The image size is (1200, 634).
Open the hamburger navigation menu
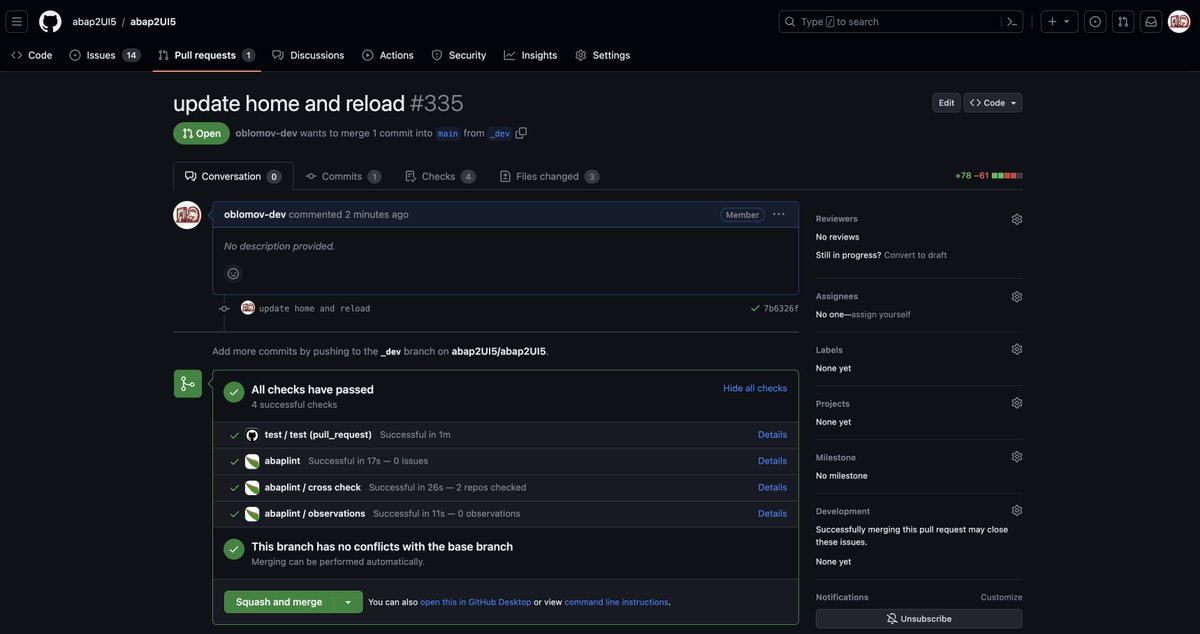[x=17, y=21]
